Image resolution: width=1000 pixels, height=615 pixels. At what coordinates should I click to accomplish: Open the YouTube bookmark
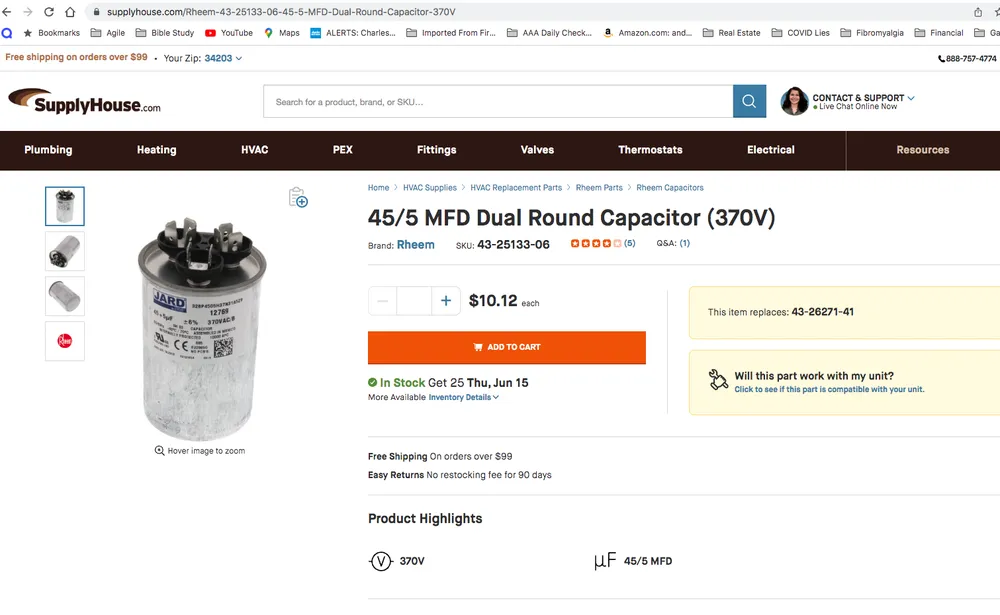[x=229, y=33]
